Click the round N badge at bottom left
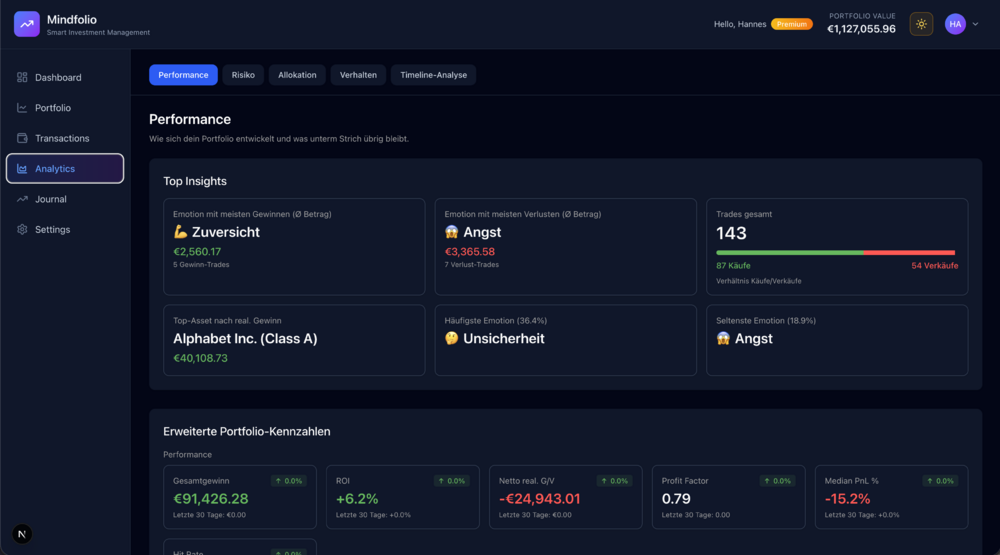1000x555 pixels. click(22, 534)
